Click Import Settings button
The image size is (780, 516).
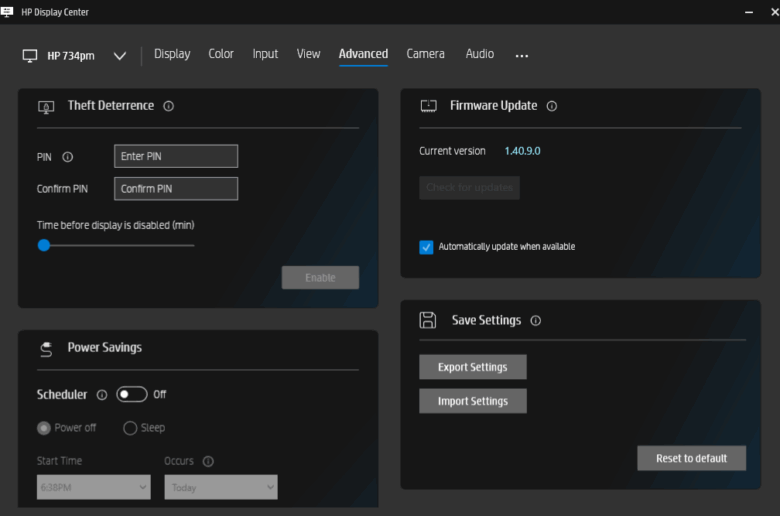click(x=473, y=401)
